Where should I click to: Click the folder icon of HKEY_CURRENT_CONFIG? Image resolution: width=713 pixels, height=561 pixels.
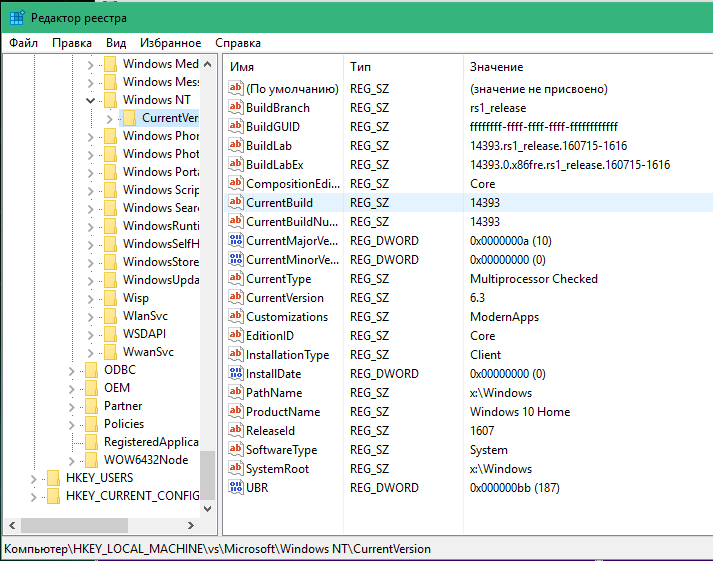[x=53, y=496]
